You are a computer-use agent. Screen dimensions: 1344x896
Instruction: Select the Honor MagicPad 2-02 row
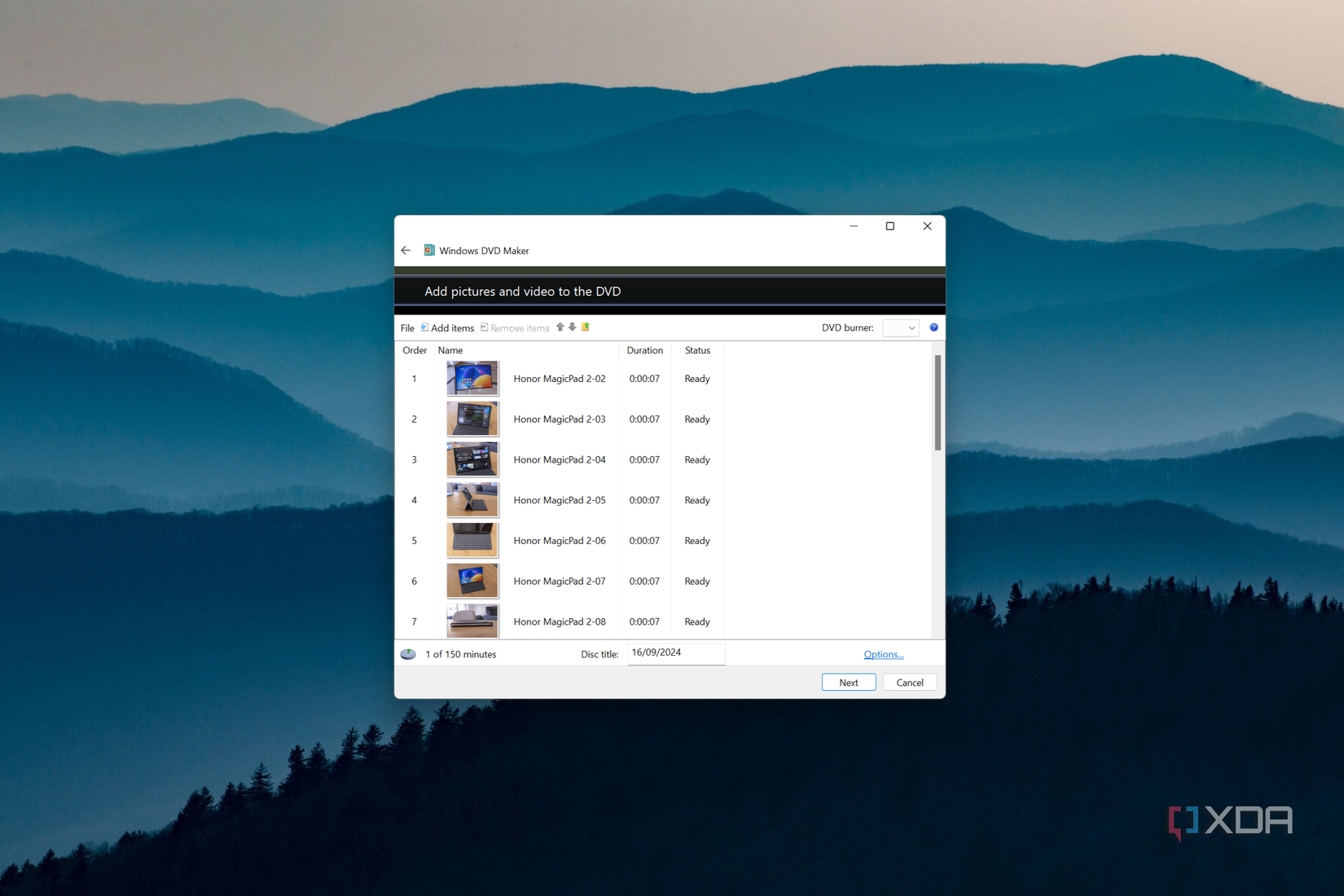[x=560, y=378]
